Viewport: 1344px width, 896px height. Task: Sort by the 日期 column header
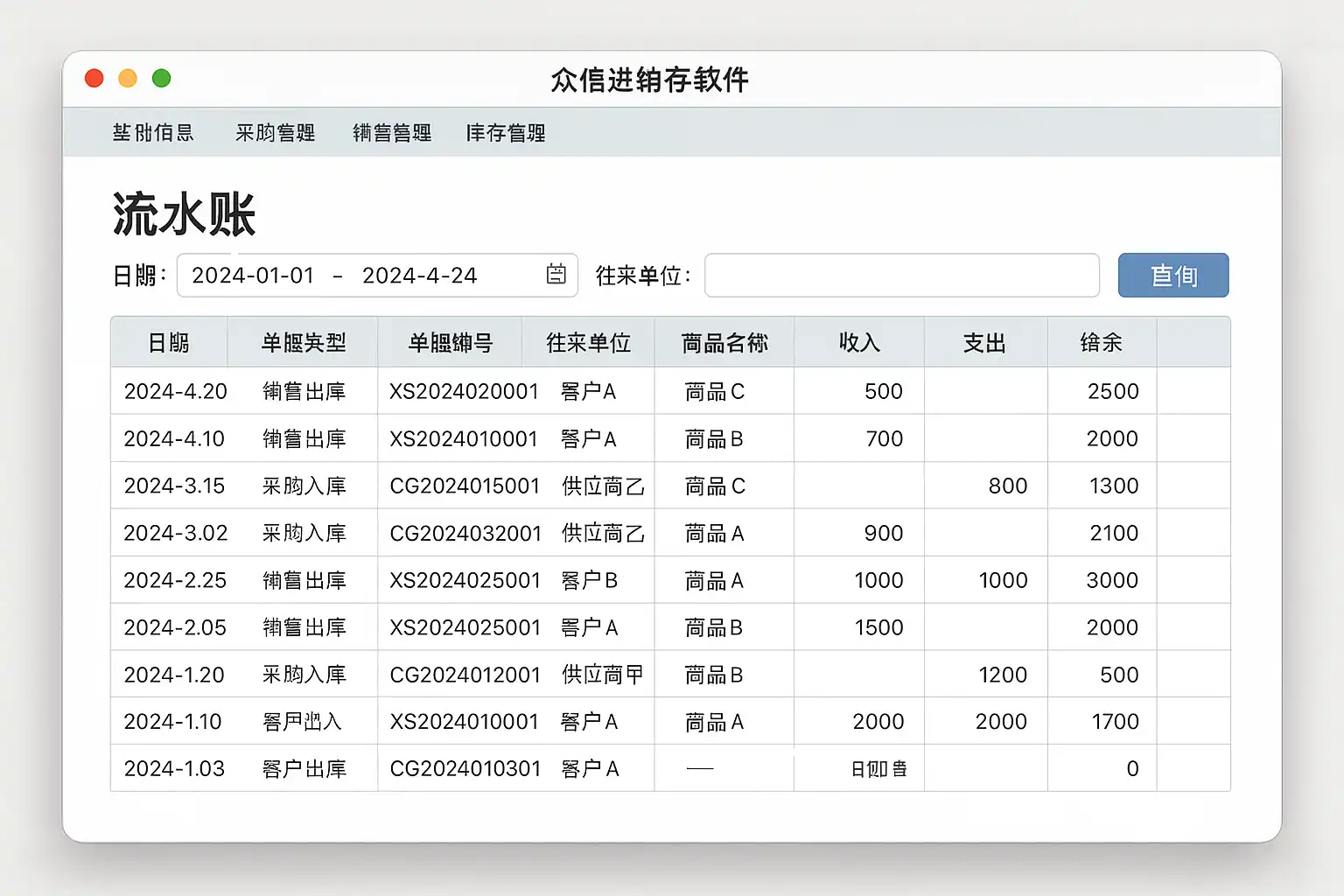(169, 343)
